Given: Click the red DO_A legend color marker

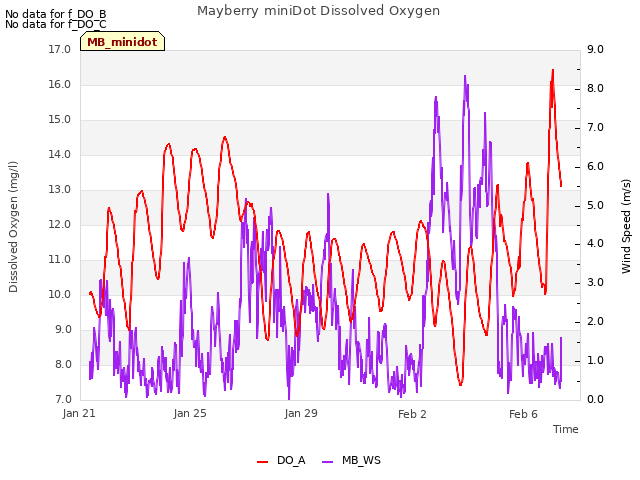Looking at the screenshot, I should coord(262,462).
